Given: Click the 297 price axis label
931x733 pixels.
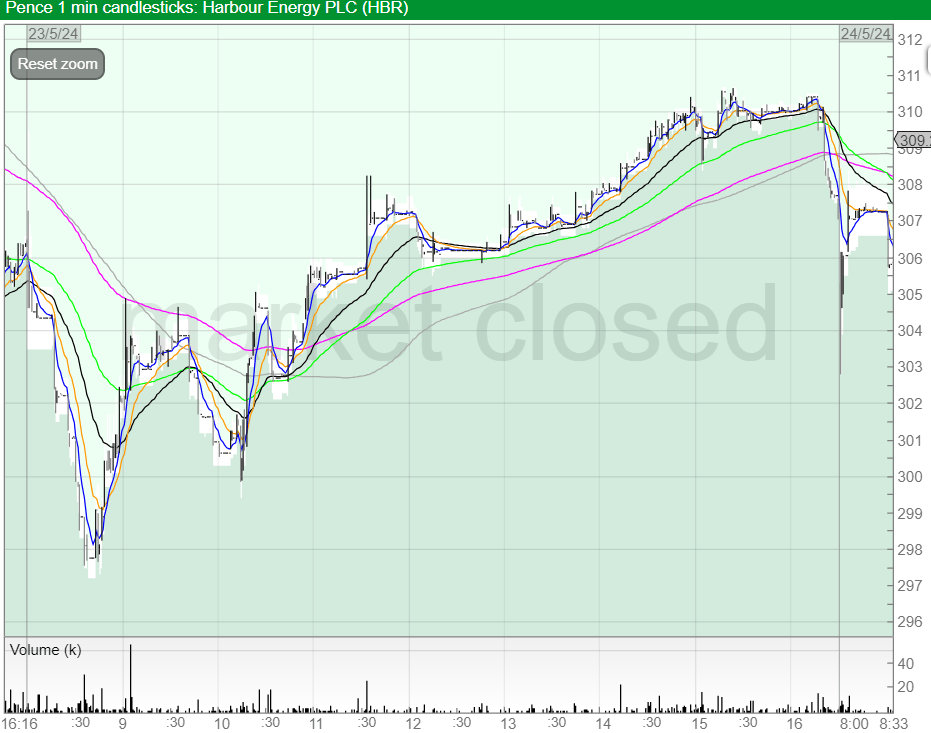Looking at the screenshot, I should 910,586.
